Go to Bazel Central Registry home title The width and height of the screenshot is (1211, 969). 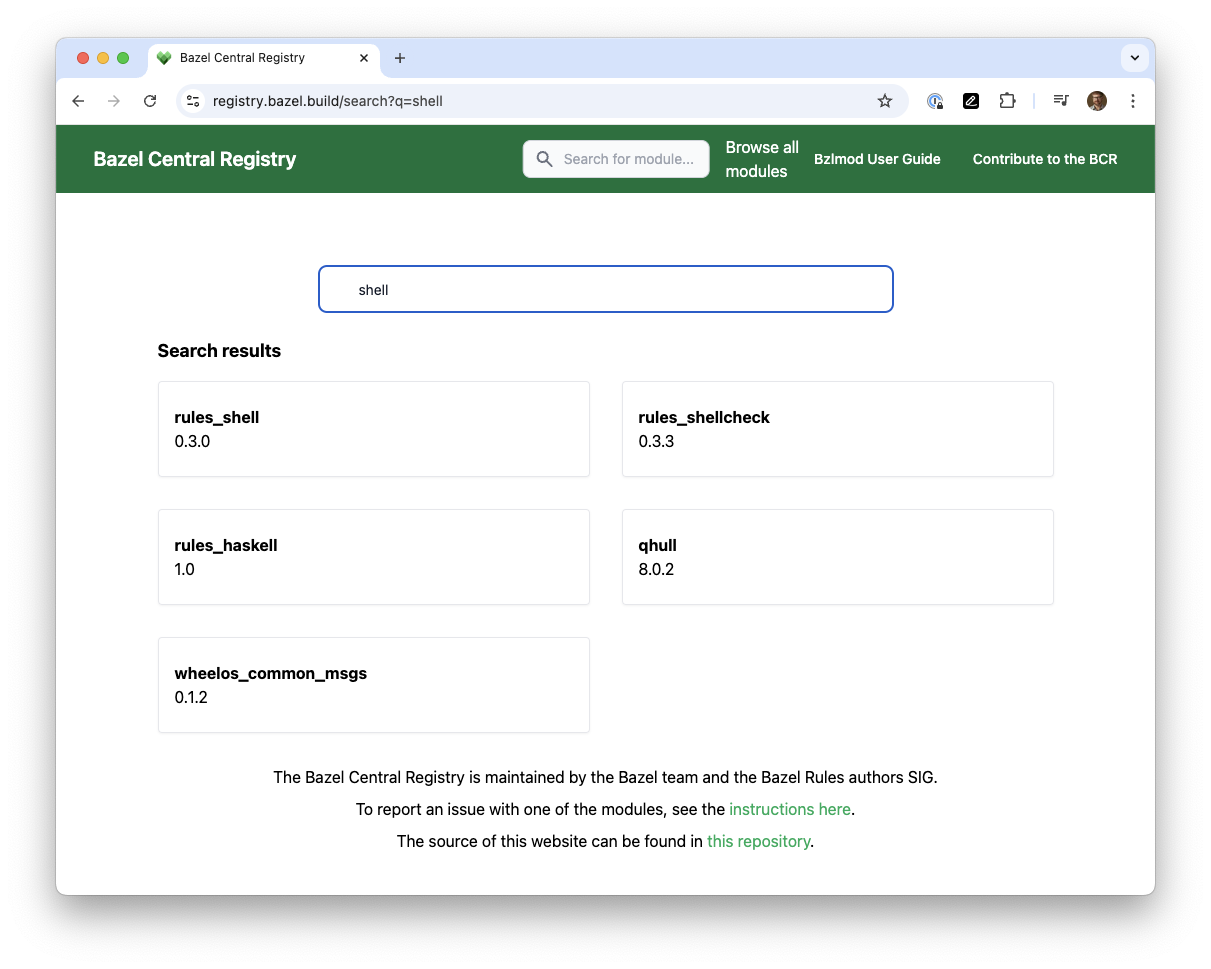195,159
